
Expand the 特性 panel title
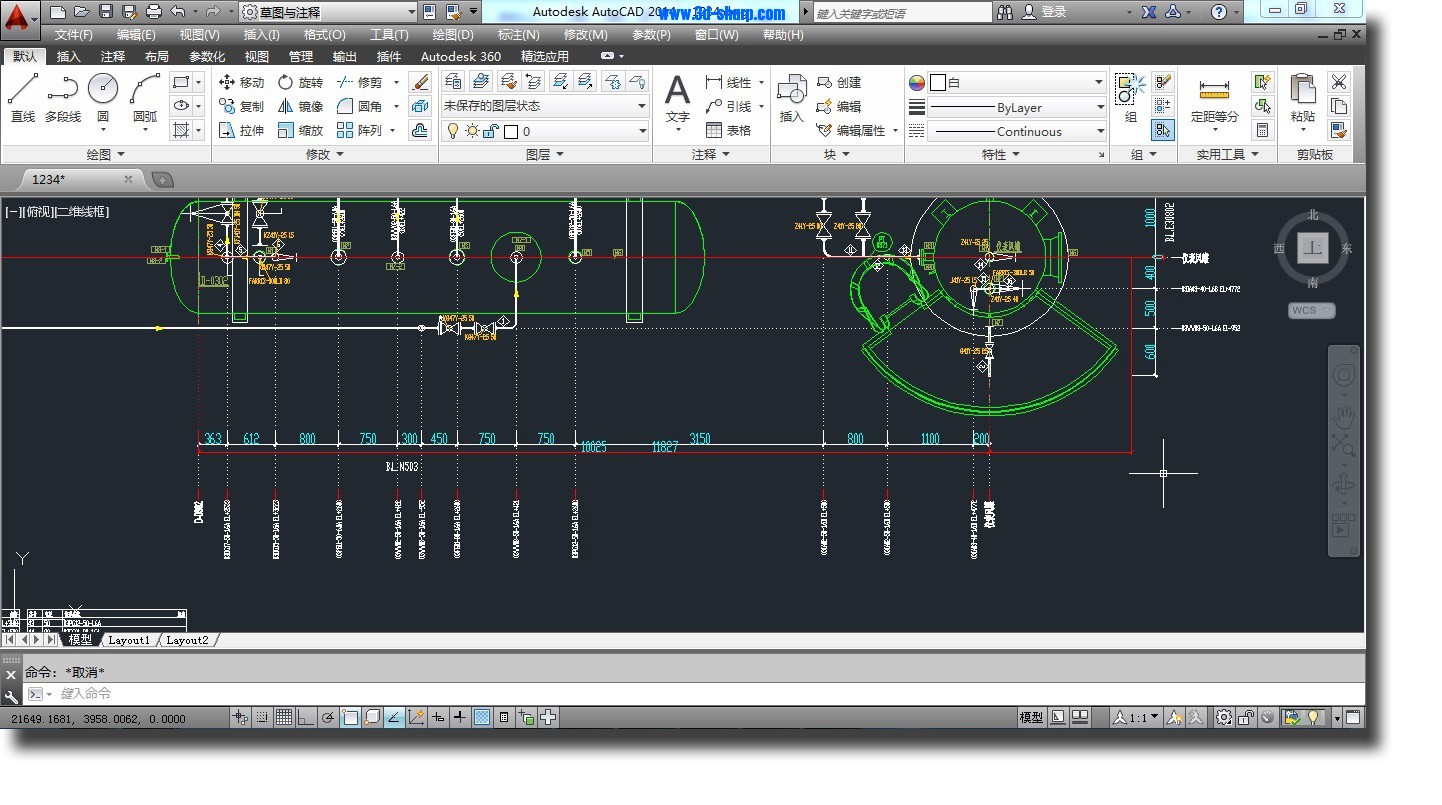pyautogui.click(x=1000, y=154)
